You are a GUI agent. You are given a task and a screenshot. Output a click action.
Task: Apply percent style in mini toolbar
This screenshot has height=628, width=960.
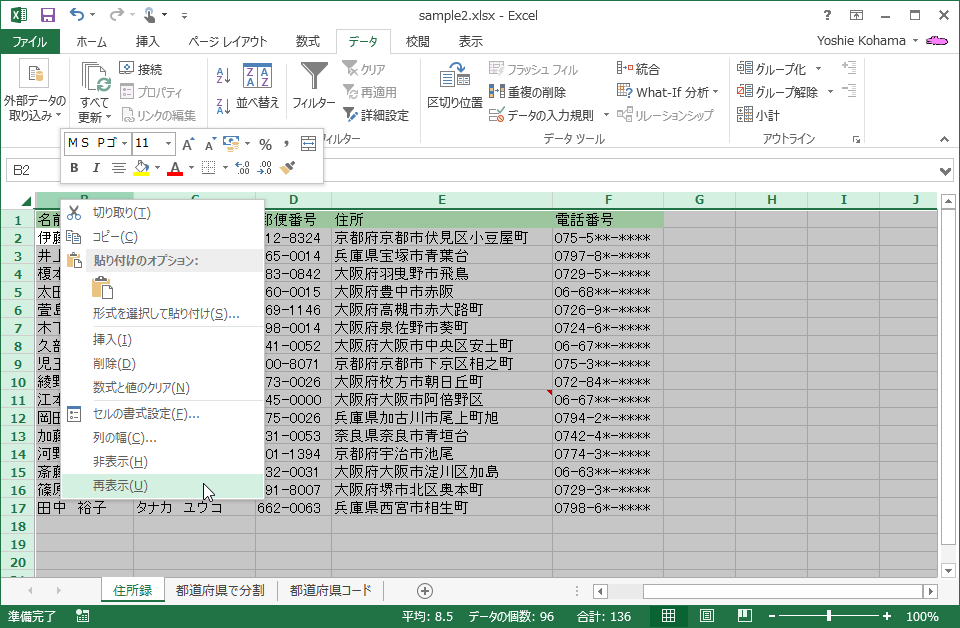coord(265,144)
